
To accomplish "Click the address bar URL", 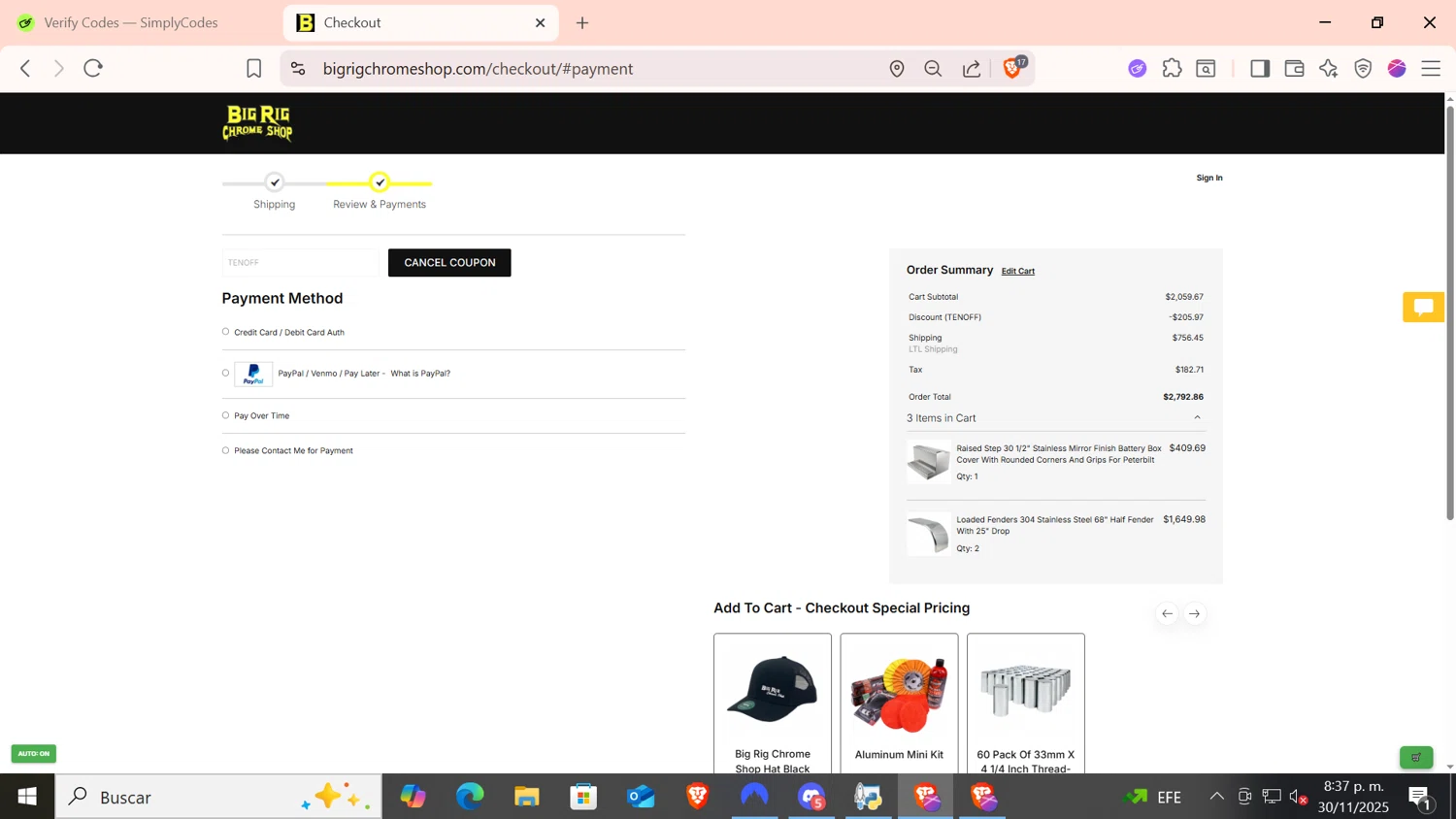I will point(478,69).
